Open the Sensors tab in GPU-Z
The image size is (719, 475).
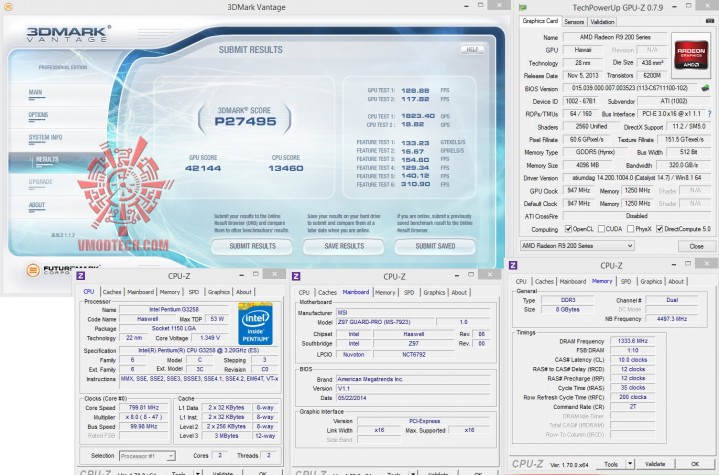[x=574, y=22]
